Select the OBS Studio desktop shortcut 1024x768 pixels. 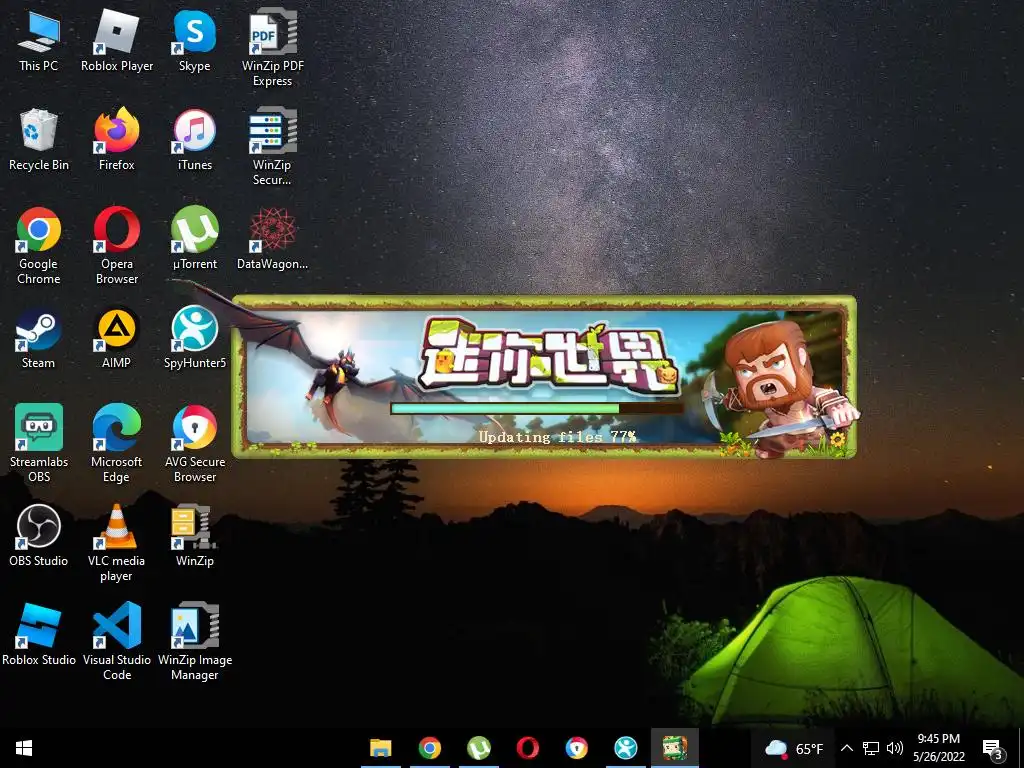click(39, 536)
